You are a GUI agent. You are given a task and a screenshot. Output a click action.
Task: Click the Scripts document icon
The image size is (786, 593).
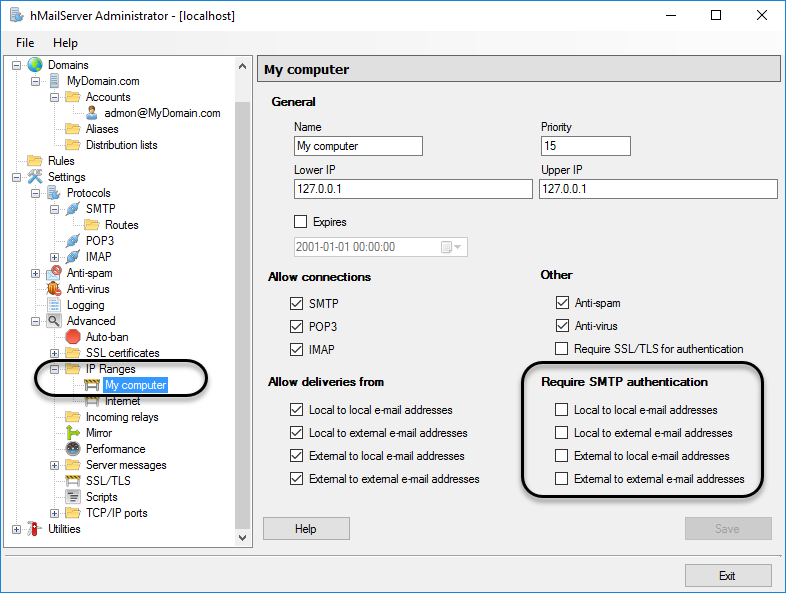click(73, 497)
